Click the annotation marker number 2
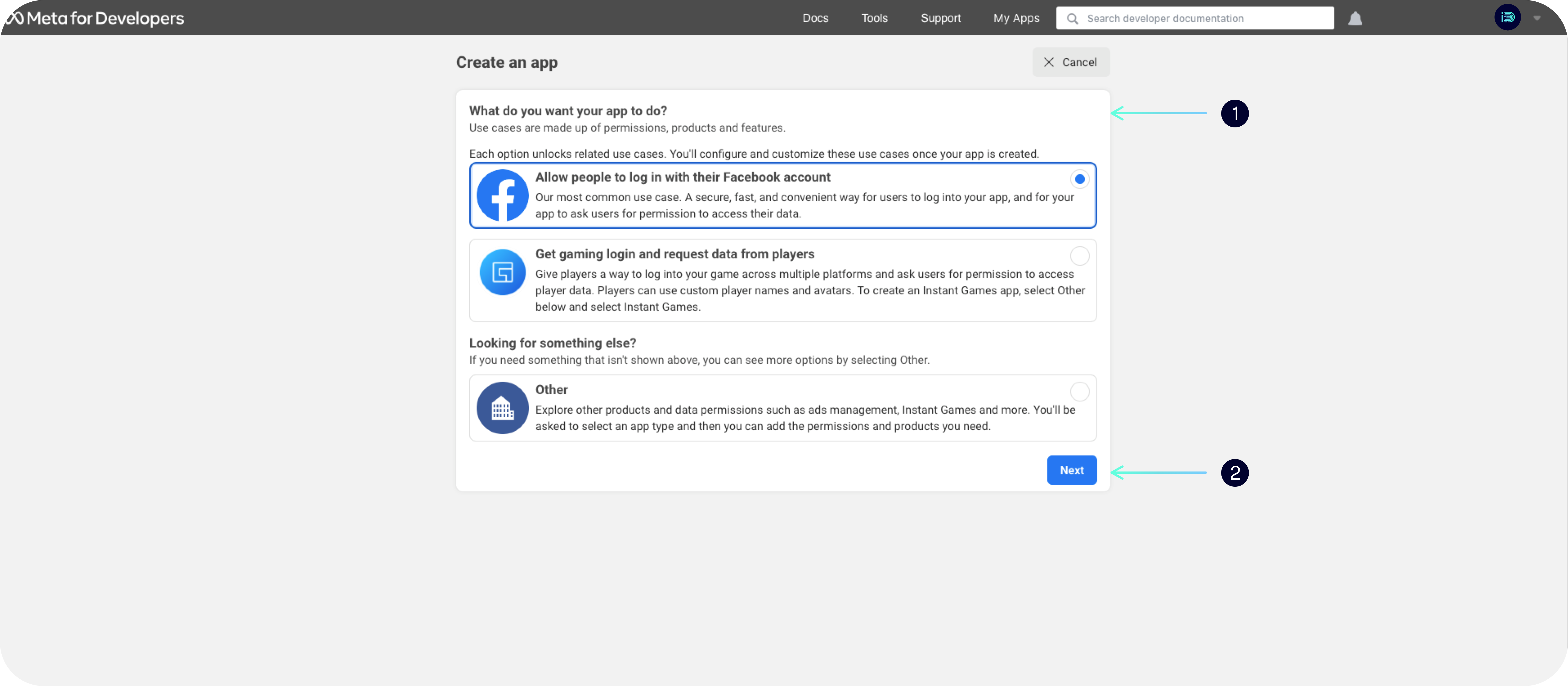 point(1235,473)
